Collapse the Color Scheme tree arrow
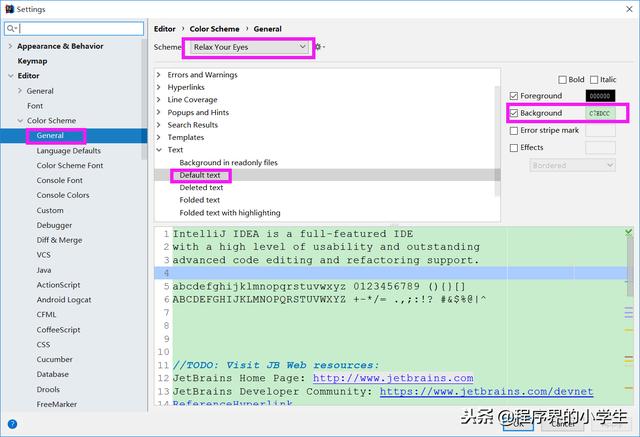 (20, 120)
